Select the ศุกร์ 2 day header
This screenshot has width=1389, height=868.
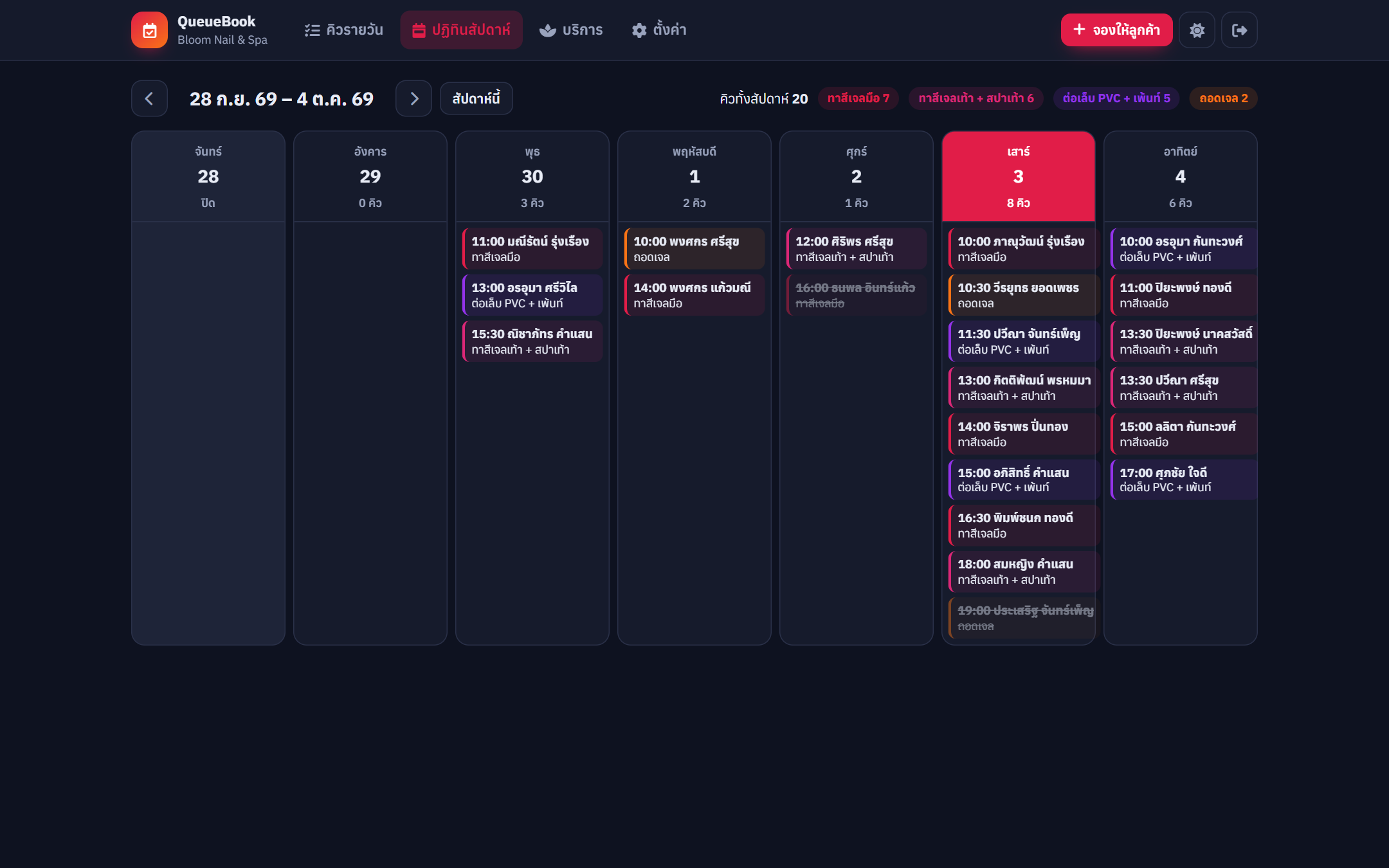tap(857, 177)
